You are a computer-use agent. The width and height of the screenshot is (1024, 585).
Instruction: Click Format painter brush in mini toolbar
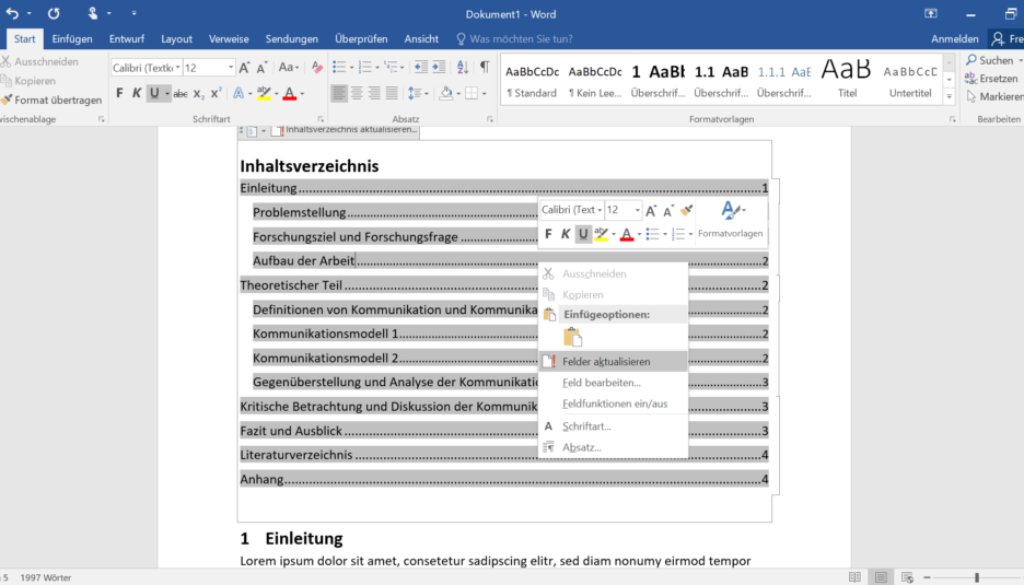pos(686,210)
